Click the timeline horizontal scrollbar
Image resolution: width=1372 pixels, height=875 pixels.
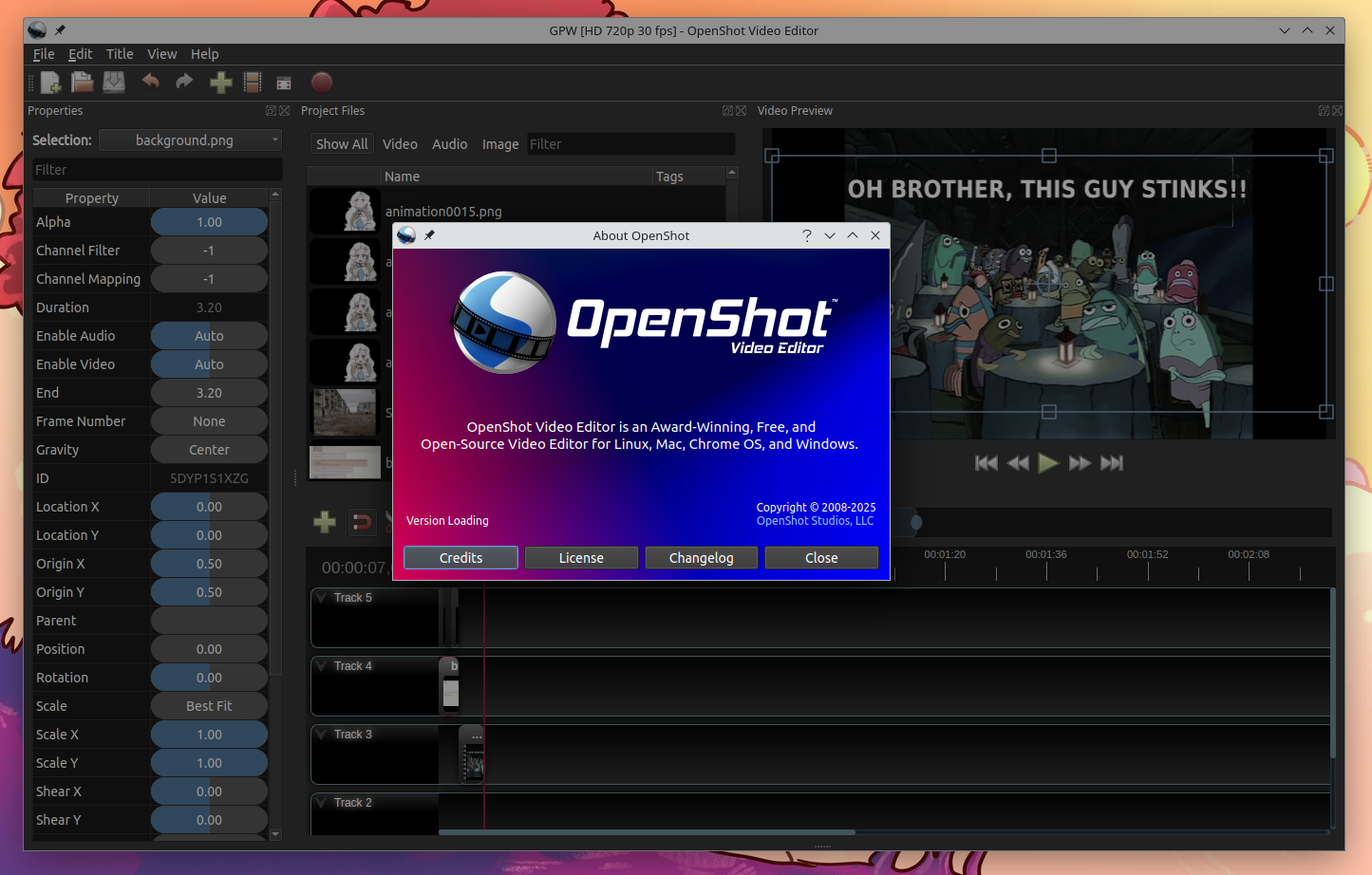[x=647, y=832]
